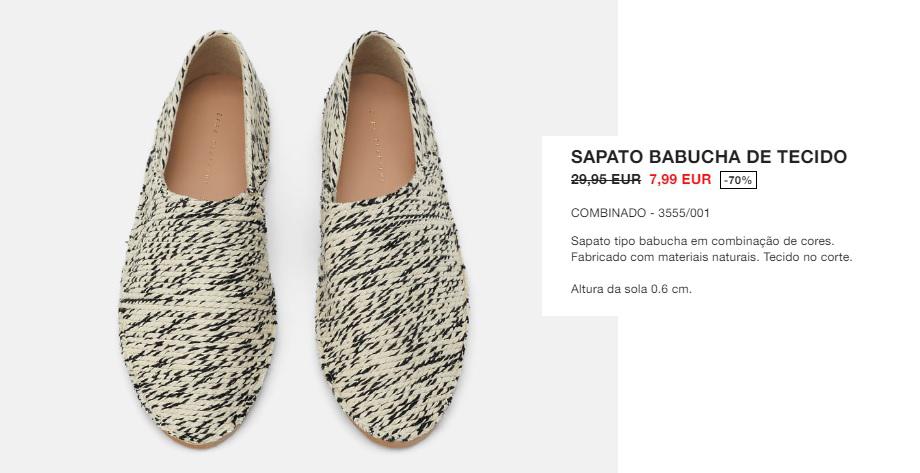Click the product description paragraph
The height and width of the screenshot is (473, 920).
pos(711,249)
